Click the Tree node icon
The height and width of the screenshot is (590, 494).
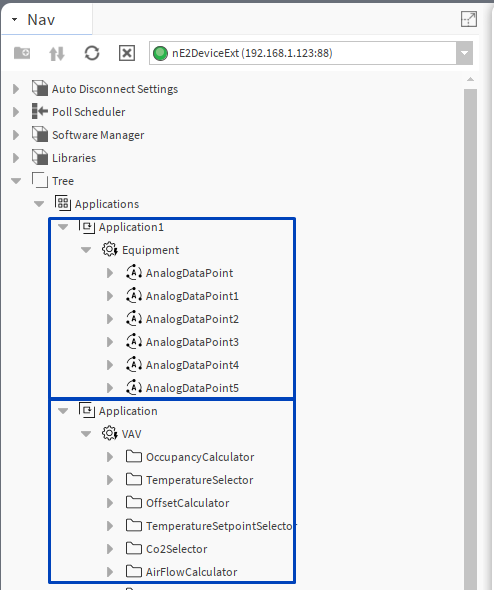point(40,181)
